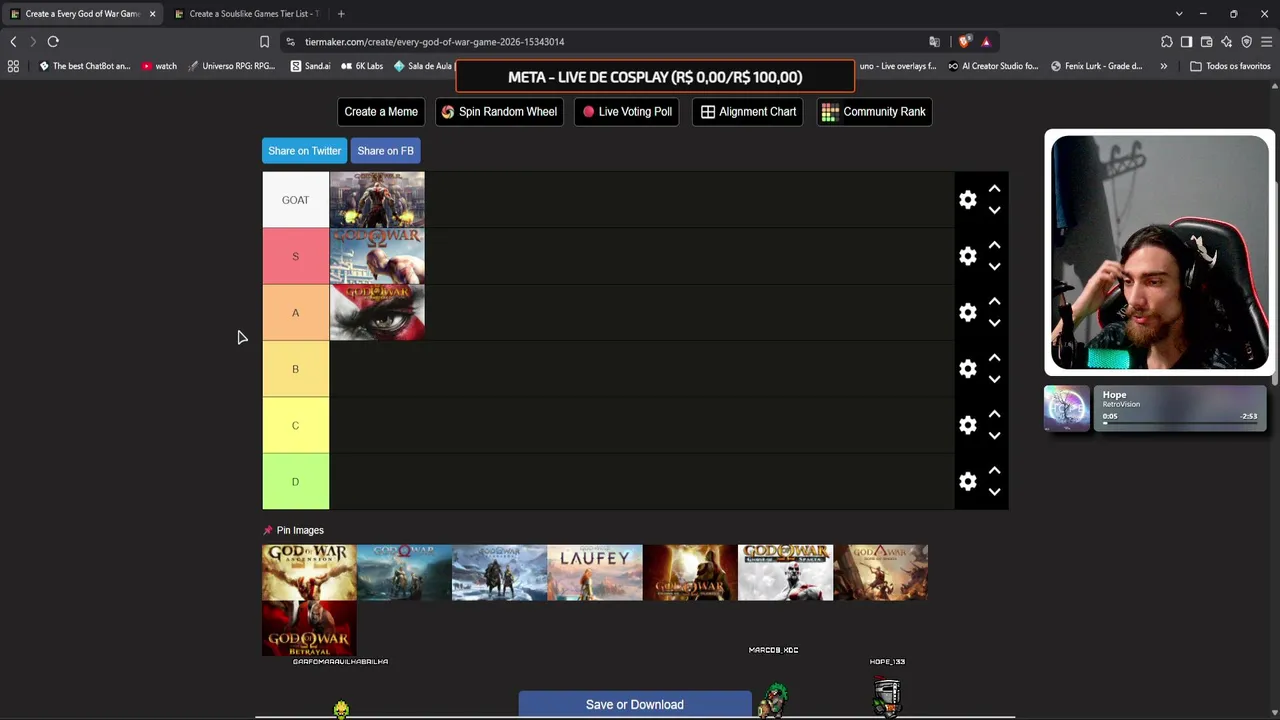Click the address bar URL field

[x=600, y=42]
